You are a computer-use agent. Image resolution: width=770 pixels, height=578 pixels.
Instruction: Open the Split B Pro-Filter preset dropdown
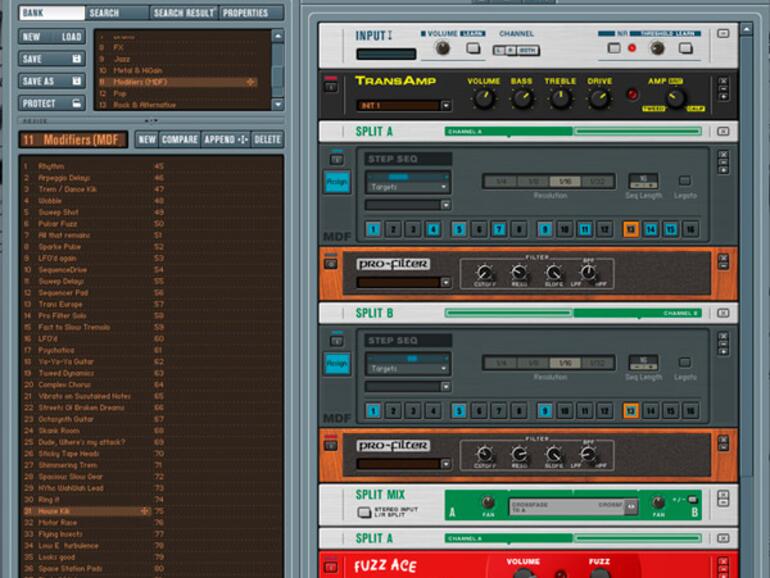click(445, 463)
